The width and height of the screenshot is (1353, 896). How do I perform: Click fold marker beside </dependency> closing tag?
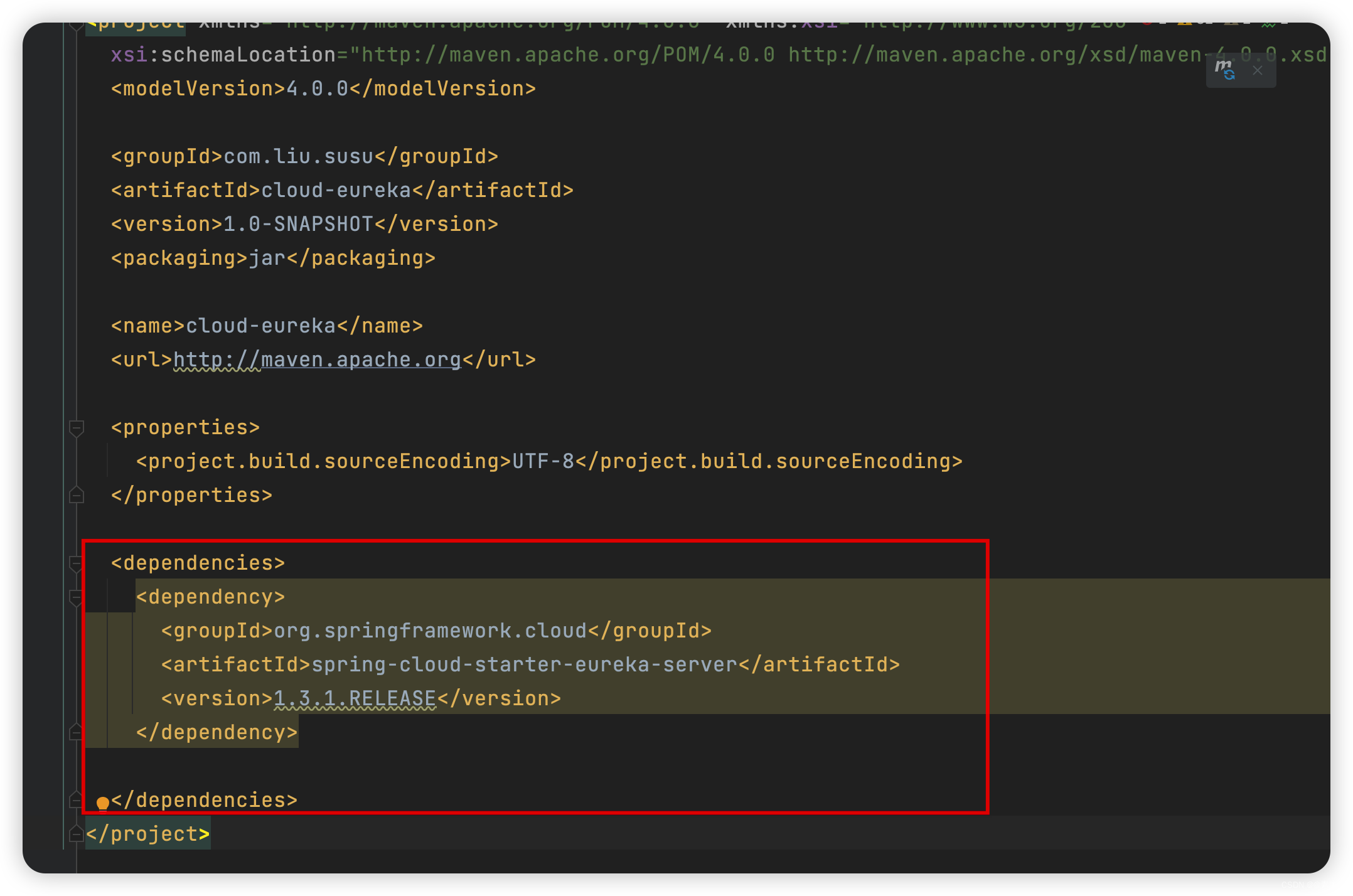[76, 732]
